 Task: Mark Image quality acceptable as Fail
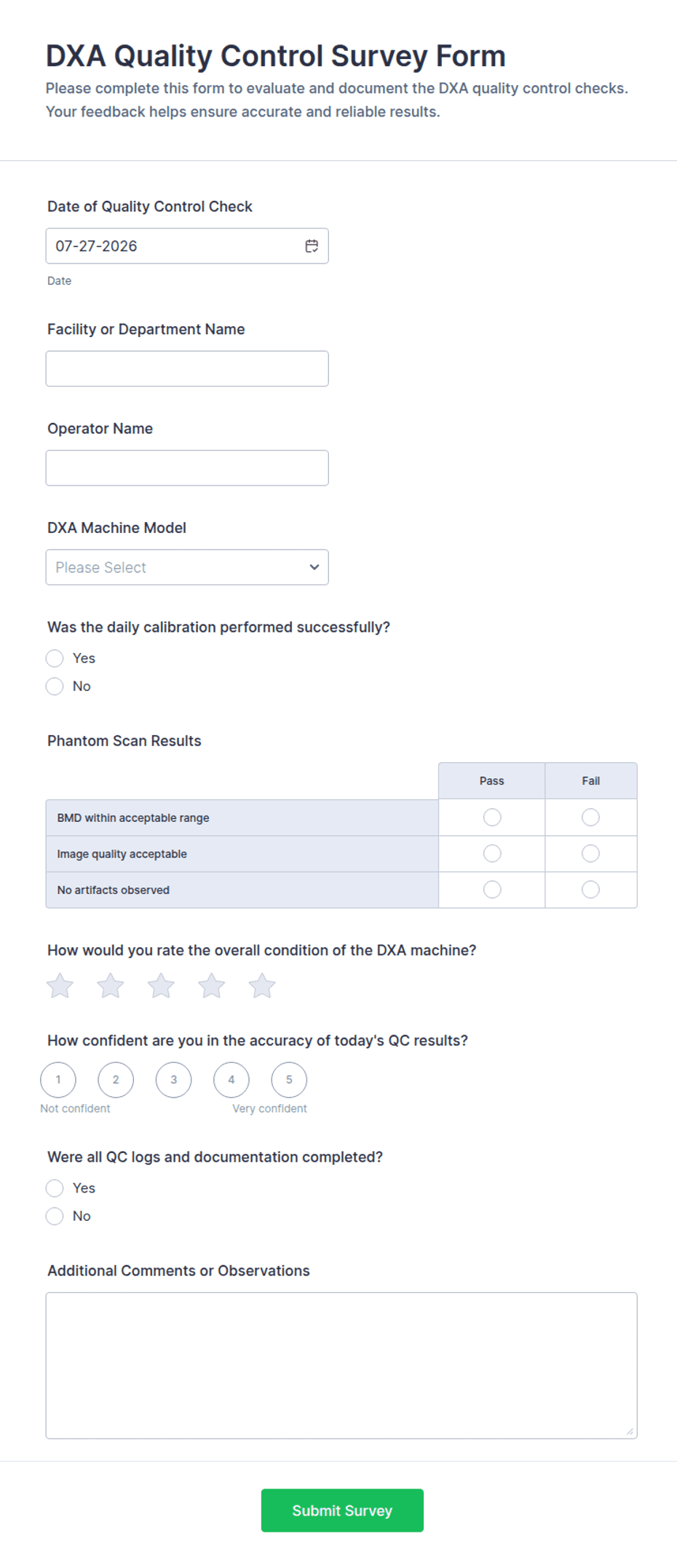coord(590,853)
